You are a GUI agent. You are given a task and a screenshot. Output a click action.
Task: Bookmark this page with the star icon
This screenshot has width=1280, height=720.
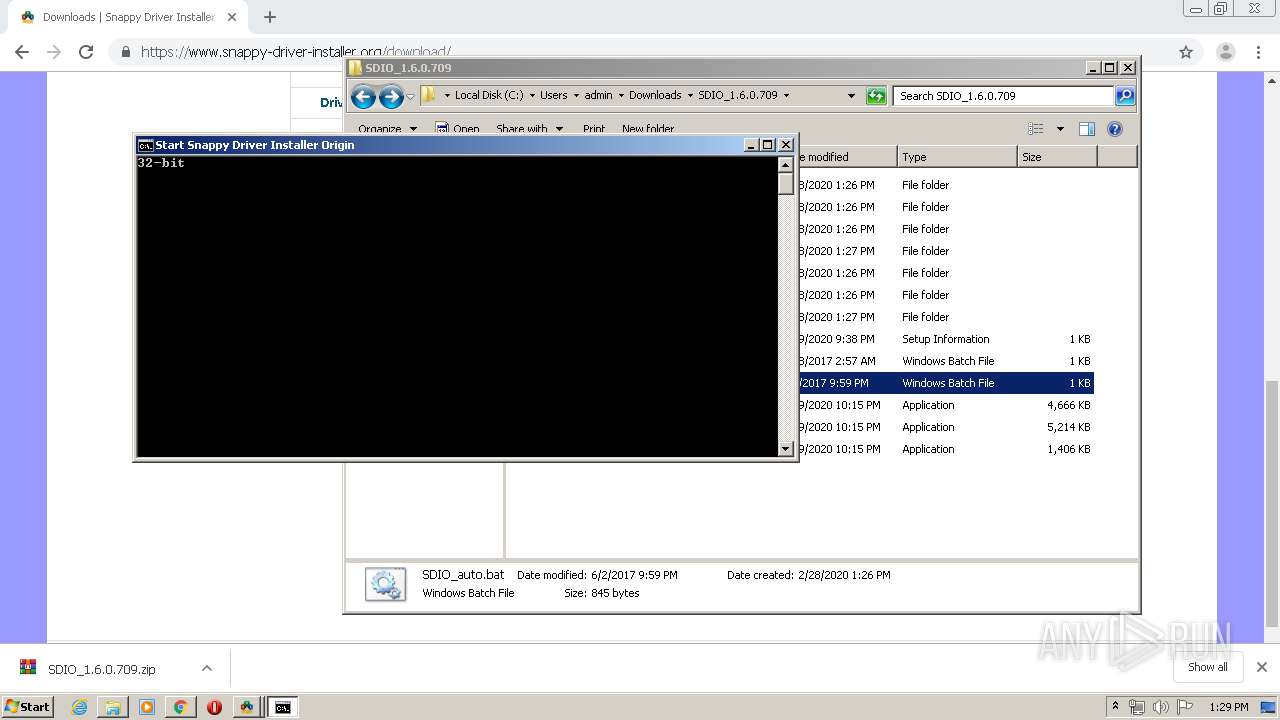click(x=1186, y=52)
